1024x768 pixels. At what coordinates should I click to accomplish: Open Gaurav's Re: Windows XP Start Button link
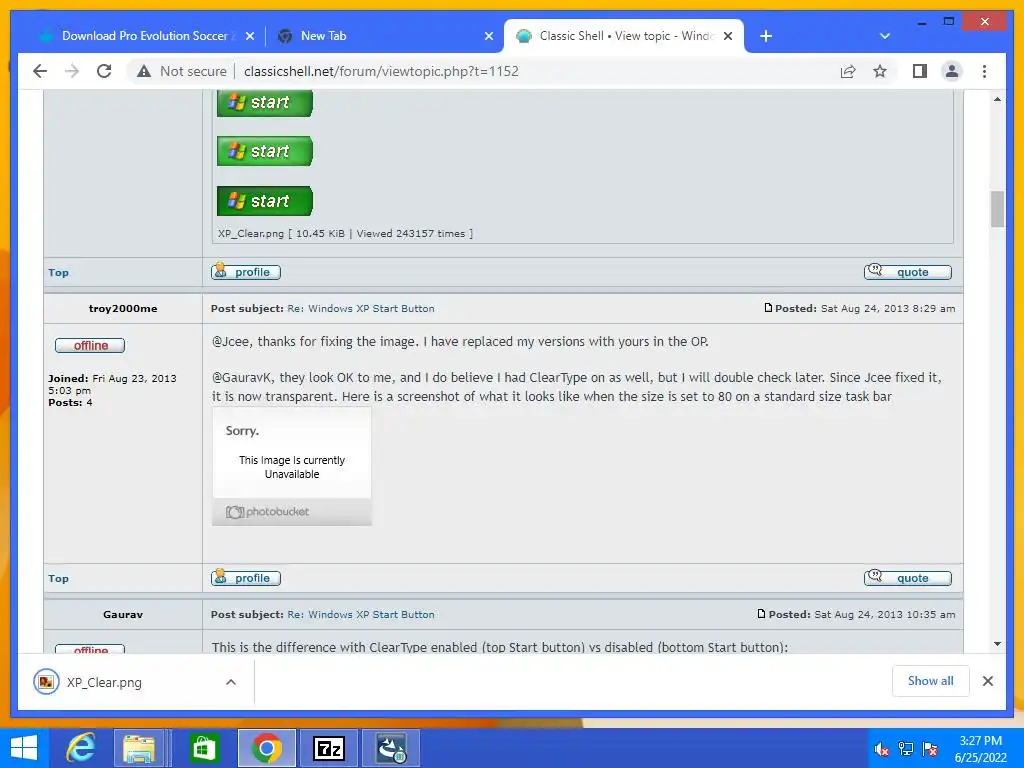[360, 614]
